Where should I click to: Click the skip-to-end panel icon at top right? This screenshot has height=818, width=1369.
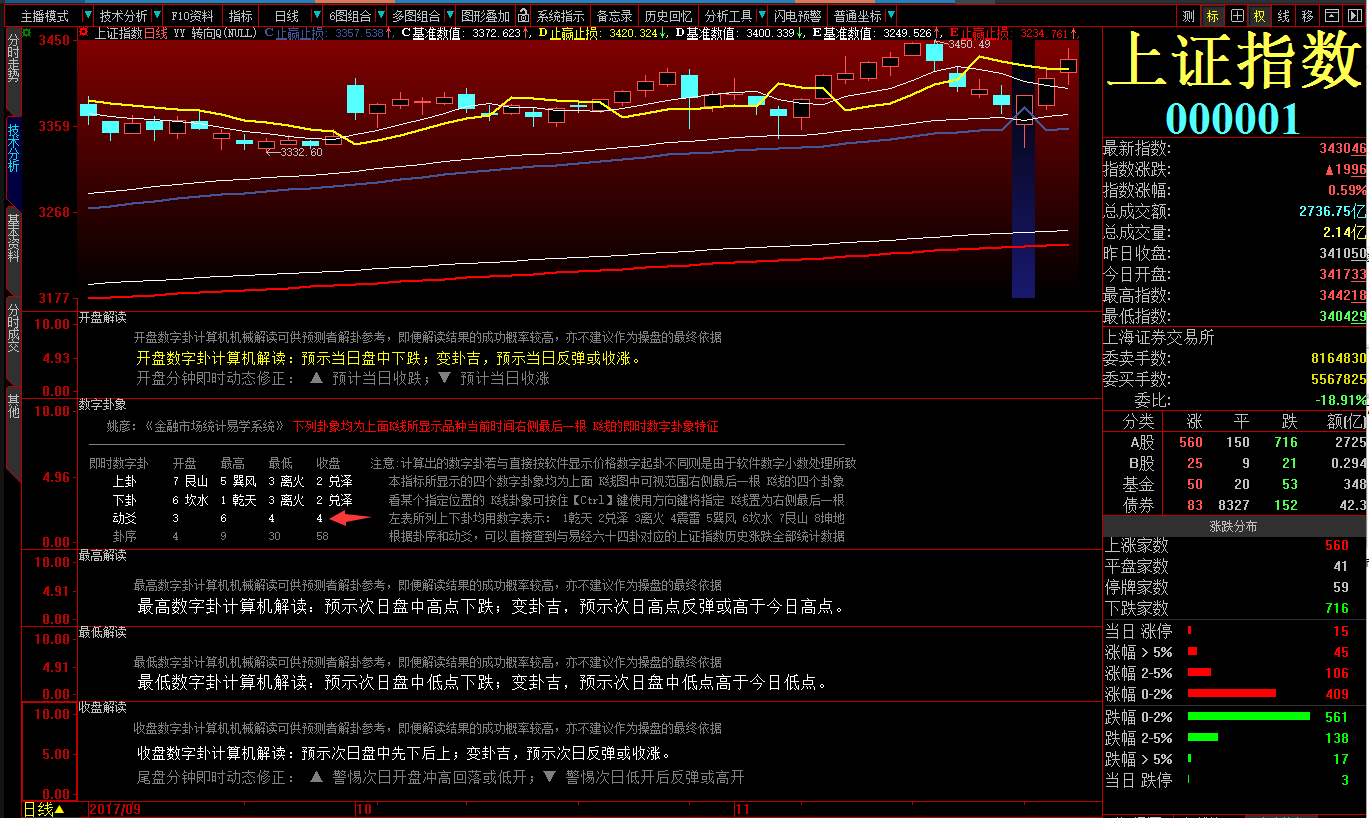[1355, 16]
